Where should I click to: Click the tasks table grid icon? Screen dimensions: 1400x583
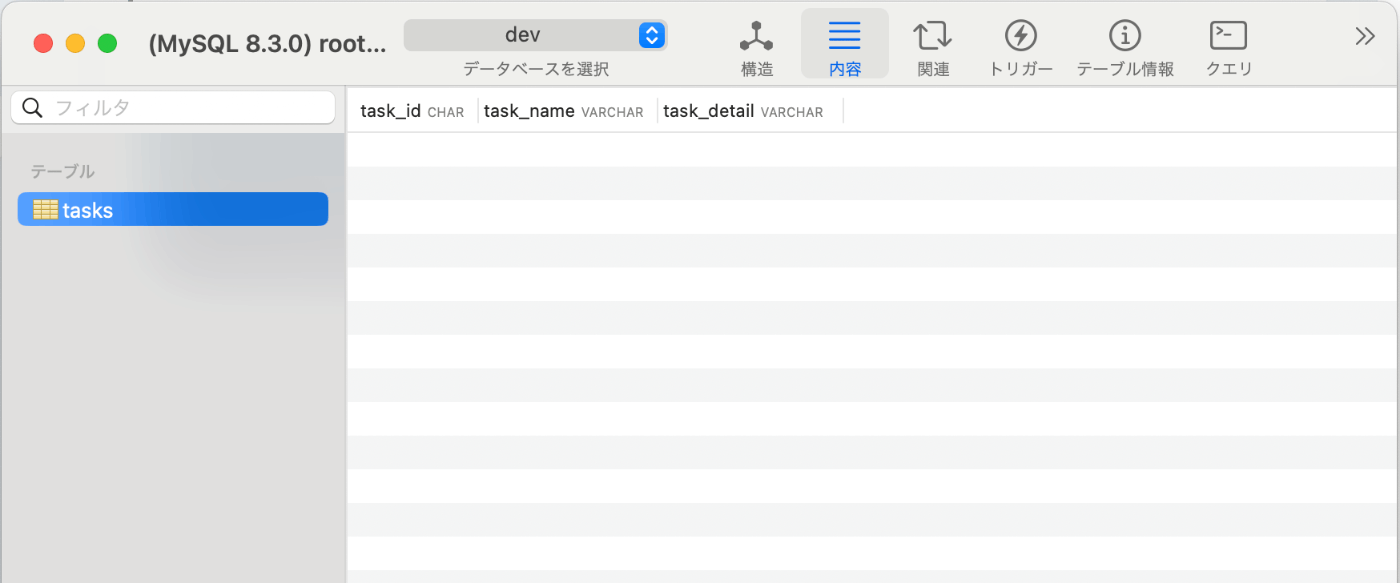click(45, 210)
